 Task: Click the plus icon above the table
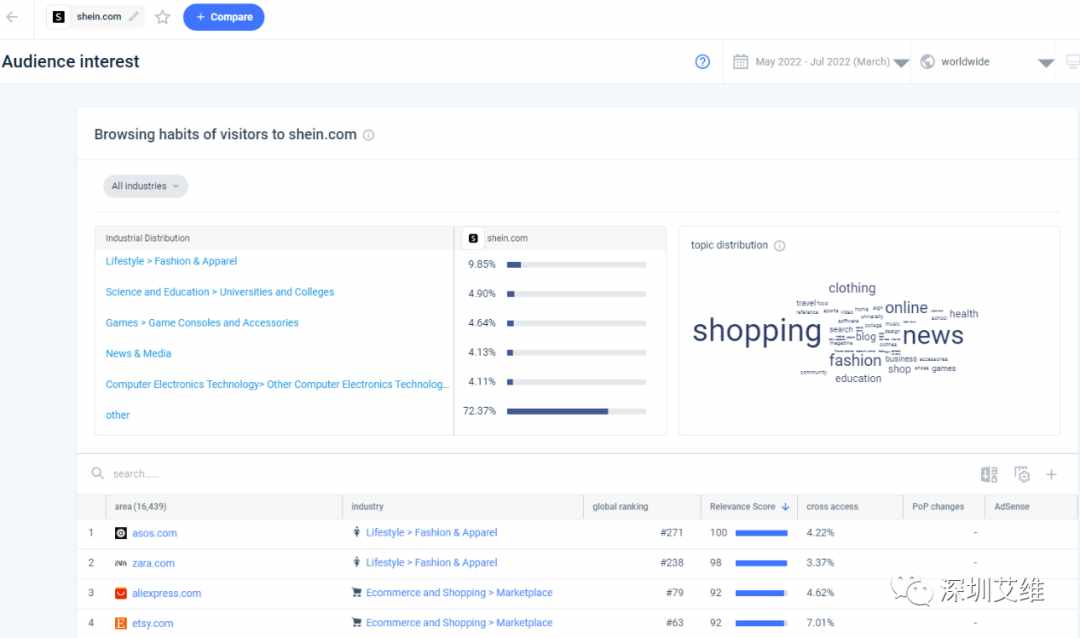click(x=1051, y=474)
